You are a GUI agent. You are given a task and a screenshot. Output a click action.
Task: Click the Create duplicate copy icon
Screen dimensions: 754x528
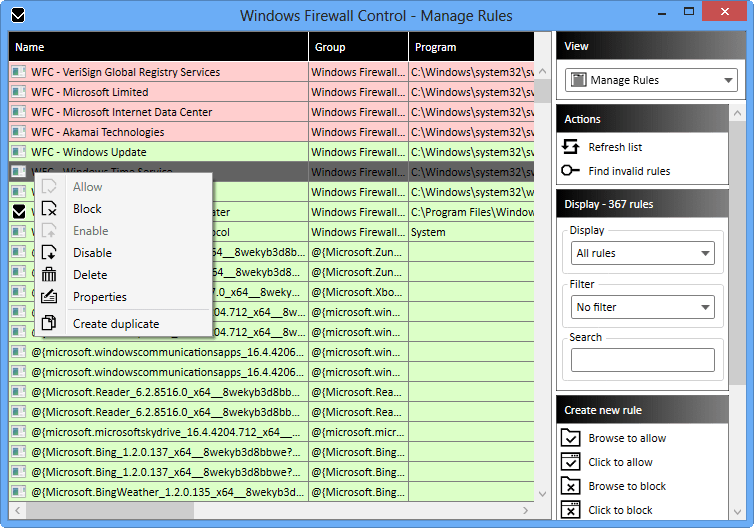pyautogui.click(x=49, y=323)
